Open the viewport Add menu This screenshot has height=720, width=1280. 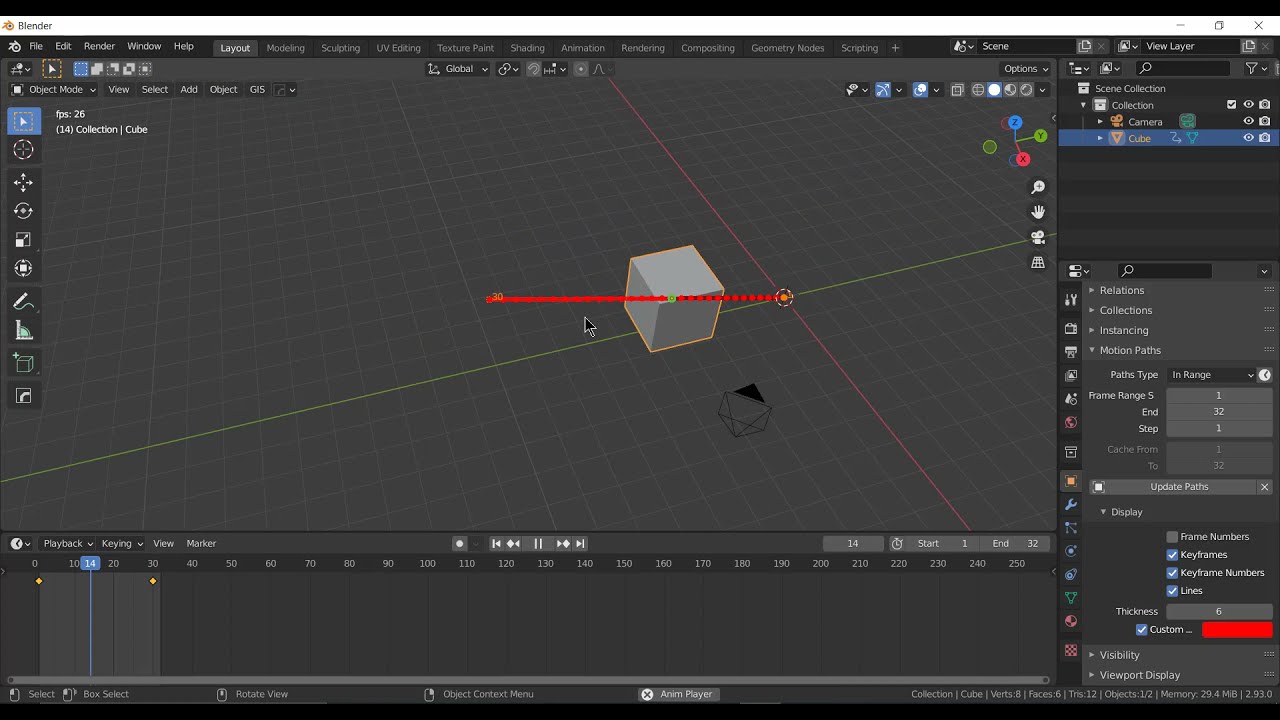[188, 89]
